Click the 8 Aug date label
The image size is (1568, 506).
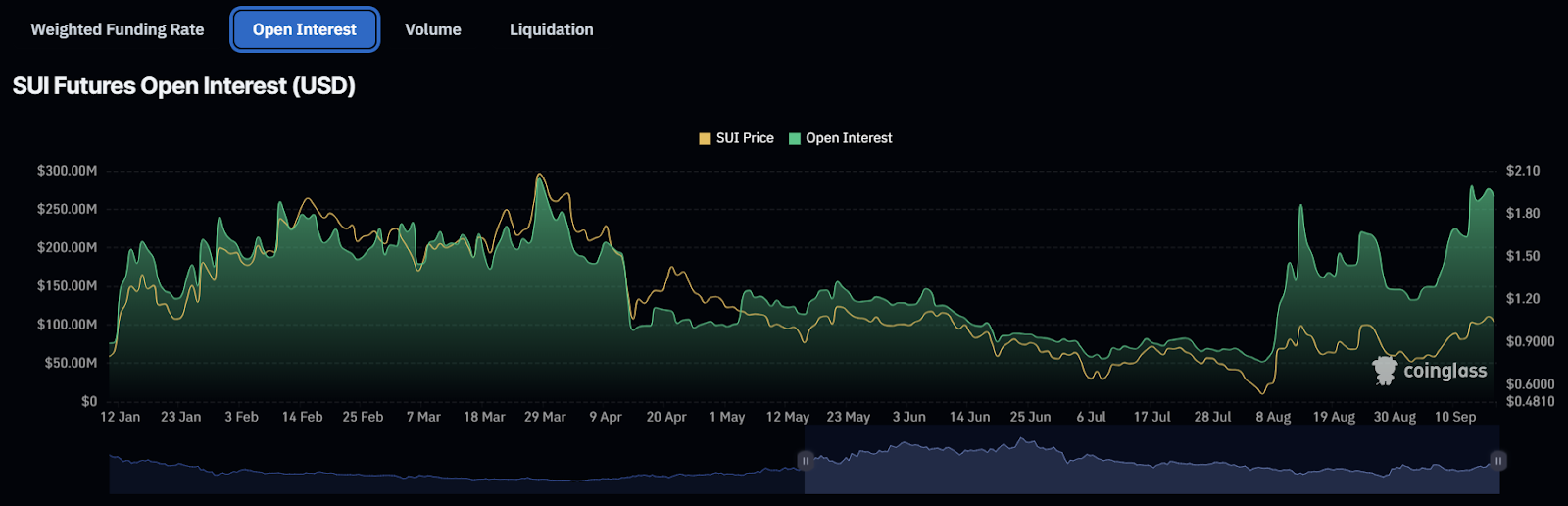[x=1273, y=417]
